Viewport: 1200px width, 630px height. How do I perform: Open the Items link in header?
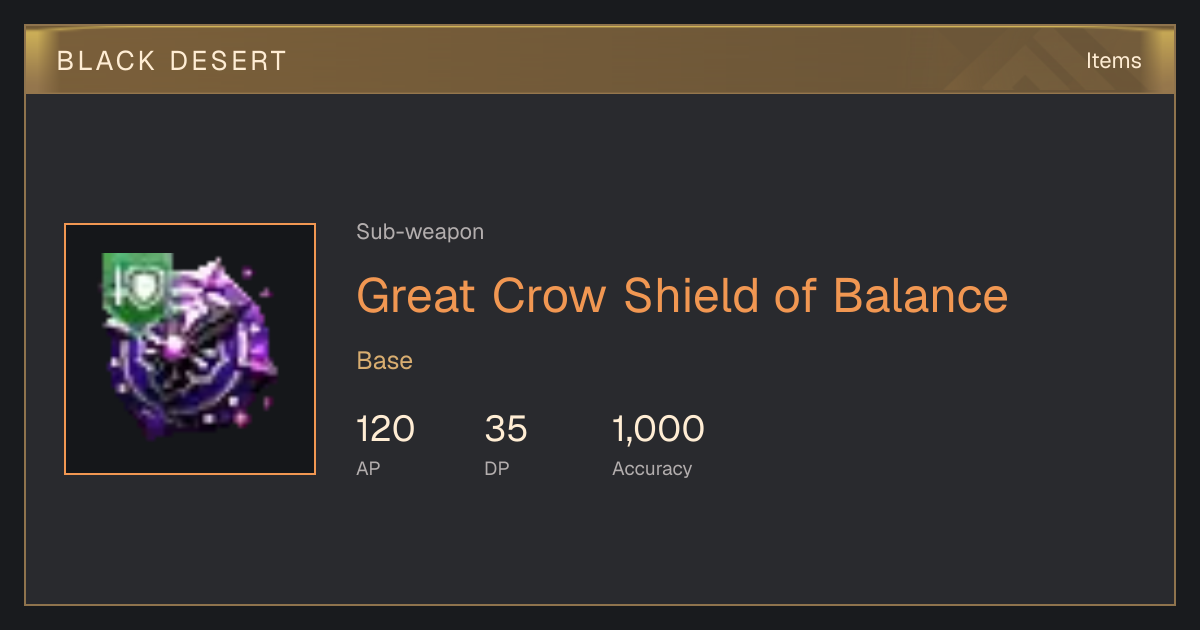(1113, 60)
